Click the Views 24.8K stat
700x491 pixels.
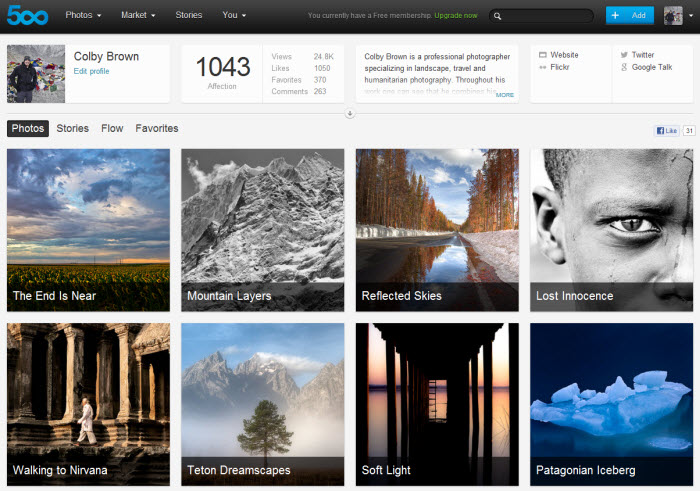tap(302, 57)
